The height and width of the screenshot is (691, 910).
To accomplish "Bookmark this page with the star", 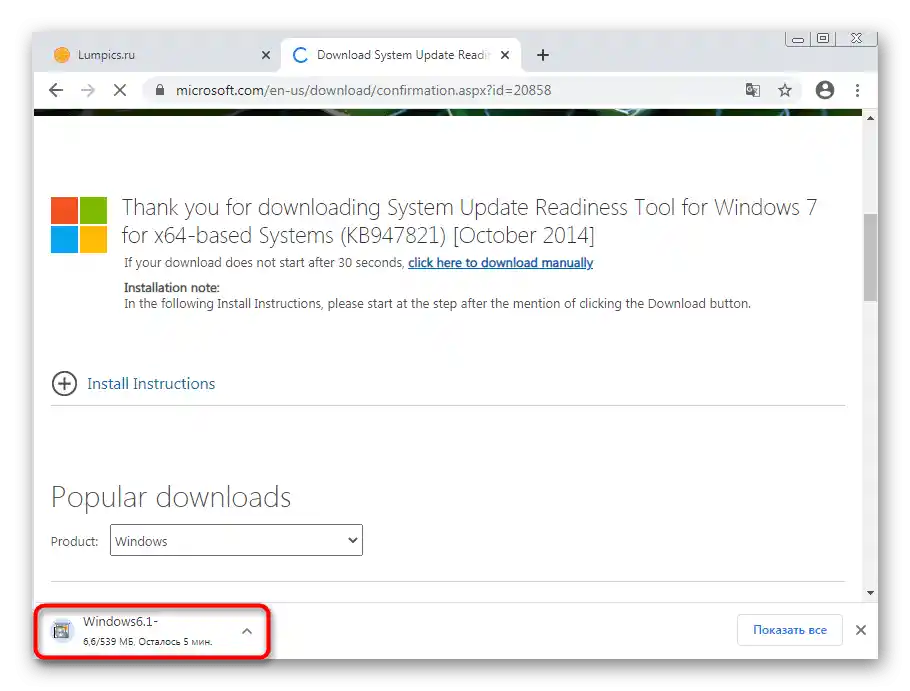I will pos(785,90).
